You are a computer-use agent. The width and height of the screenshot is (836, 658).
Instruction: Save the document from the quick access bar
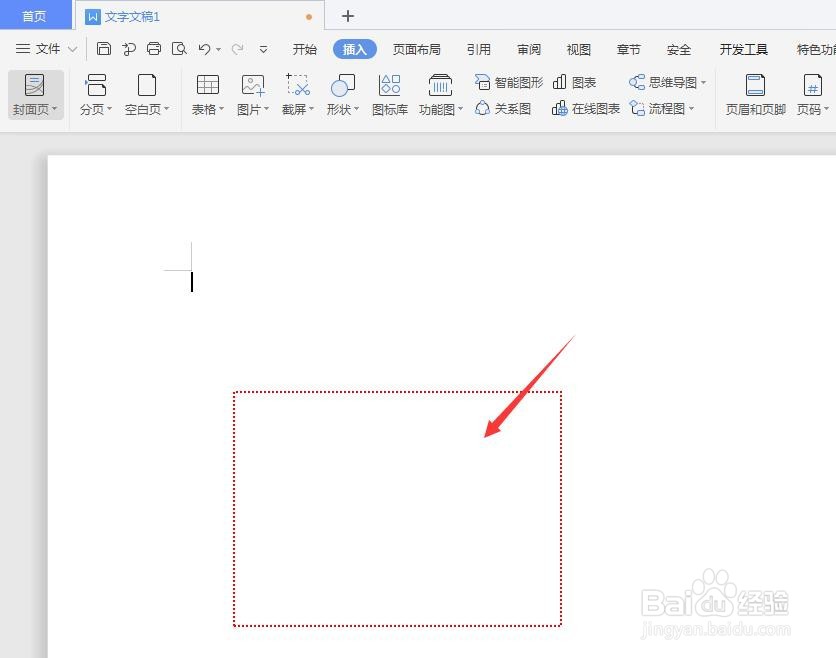pyautogui.click(x=104, y=47)
